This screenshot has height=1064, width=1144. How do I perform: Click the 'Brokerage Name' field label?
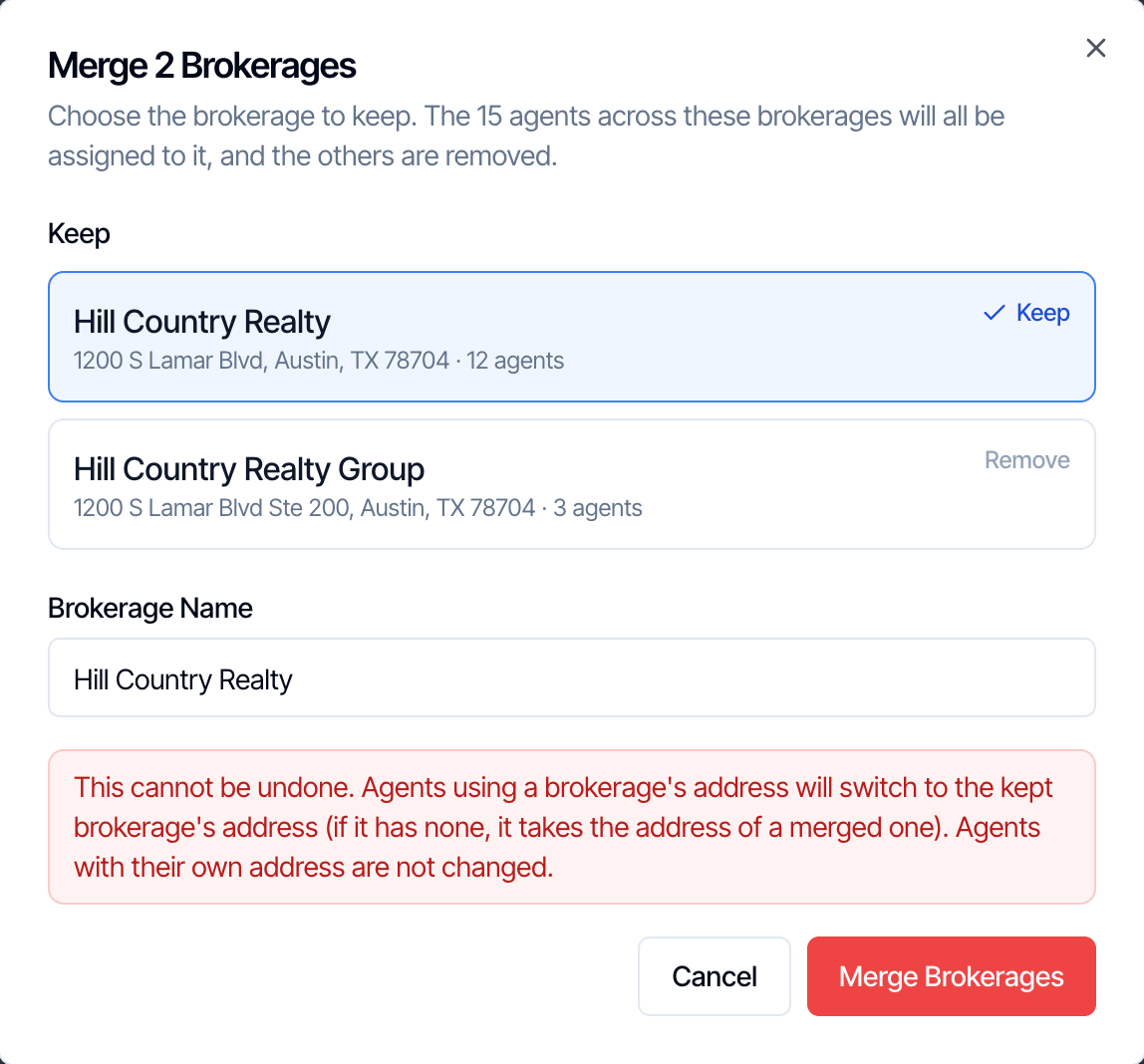coord(150,608)
